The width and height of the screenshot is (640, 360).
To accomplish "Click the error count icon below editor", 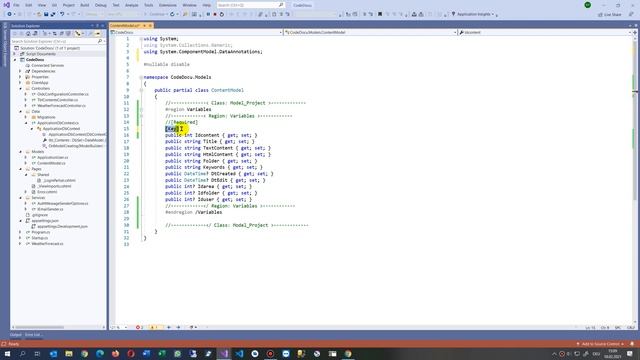I will [x=139, y=327].
